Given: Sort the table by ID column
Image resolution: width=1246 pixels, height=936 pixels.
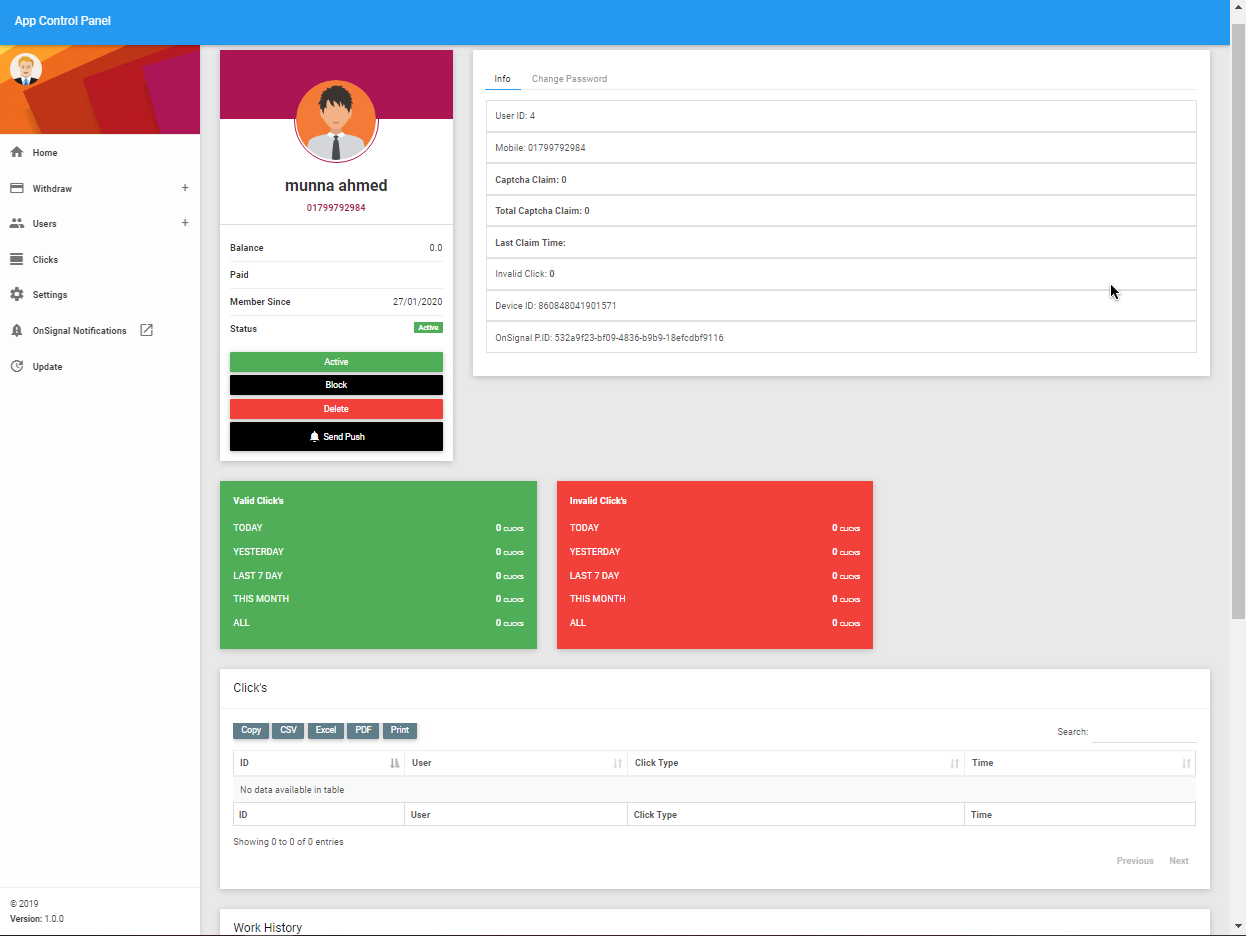Looking at the screenshot, I should pyautogui.click(x=318, y=763).
